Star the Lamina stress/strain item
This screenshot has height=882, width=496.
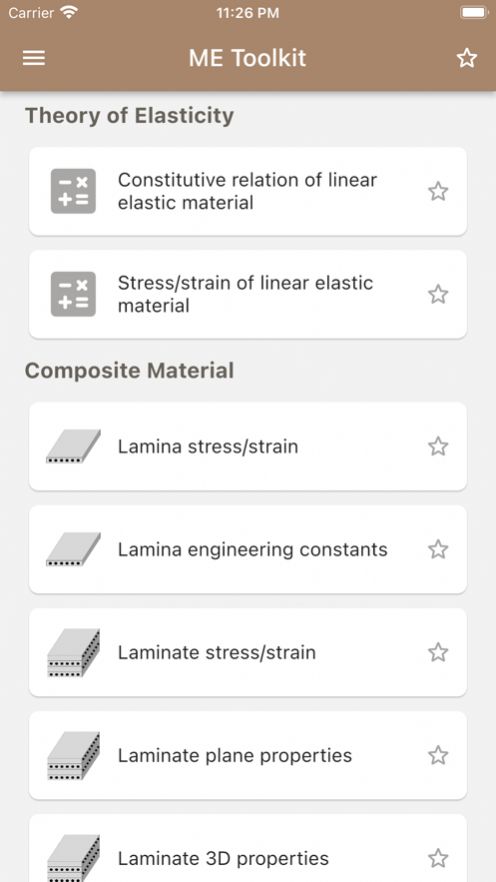(x=438, y=447)
